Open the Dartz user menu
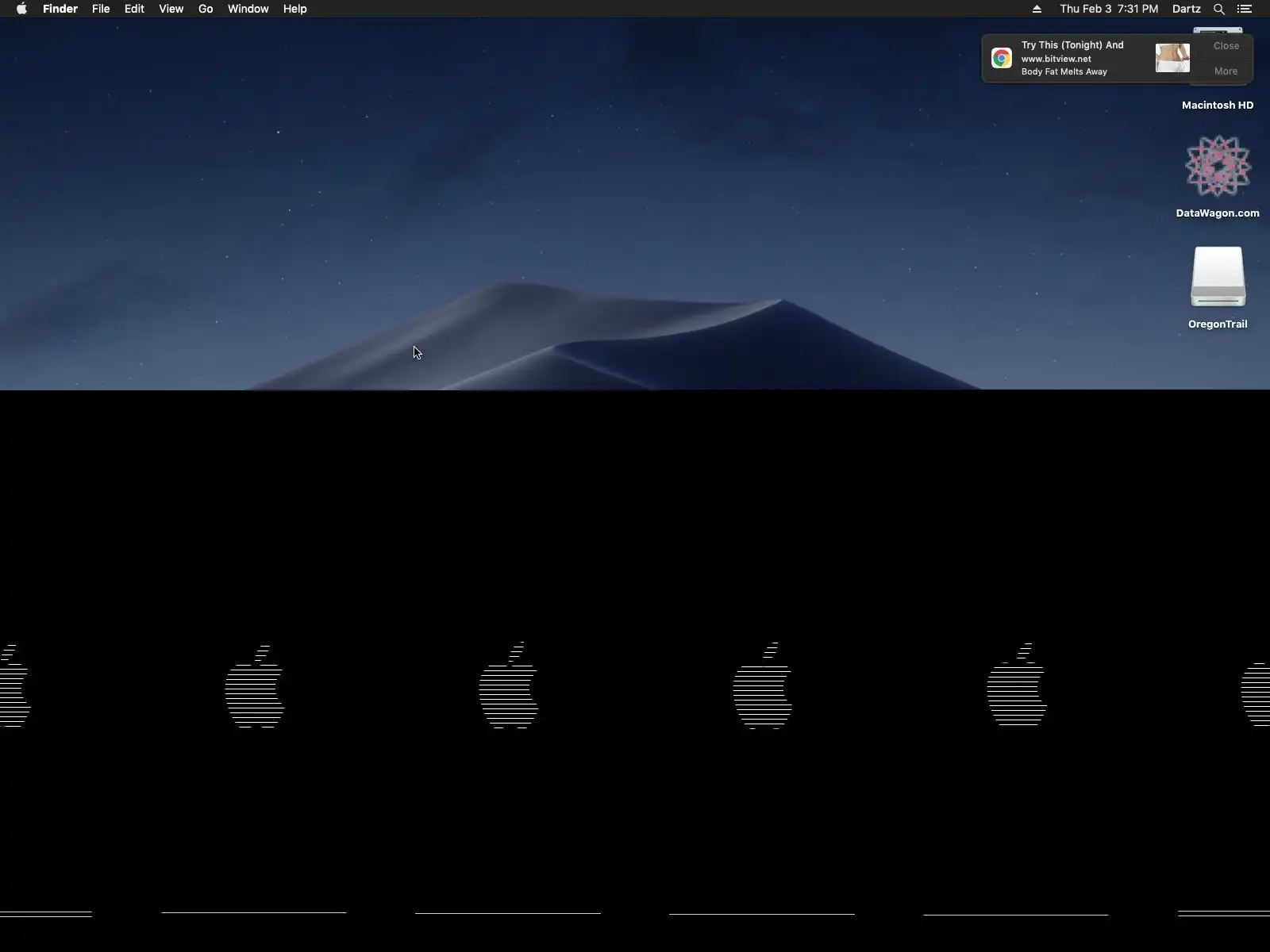The width and height of the screenshot is (1270, 952). pos(1187,9)
